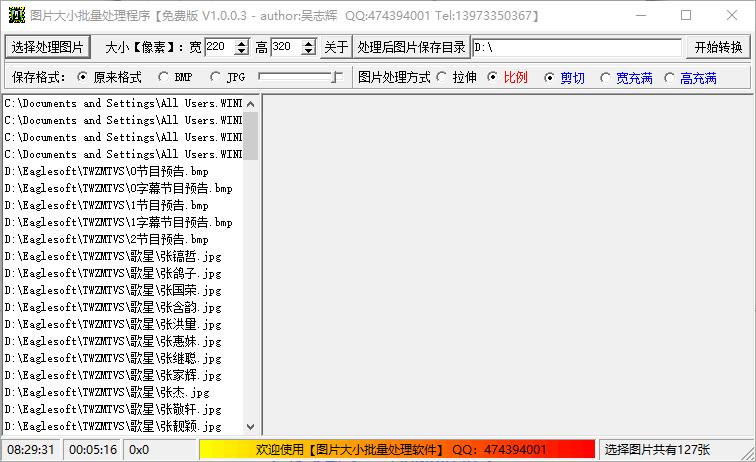Select file 0字幕节目预告.bmp
The width and height of the screenshot is (756, 462).
click(x=123, y=188)
